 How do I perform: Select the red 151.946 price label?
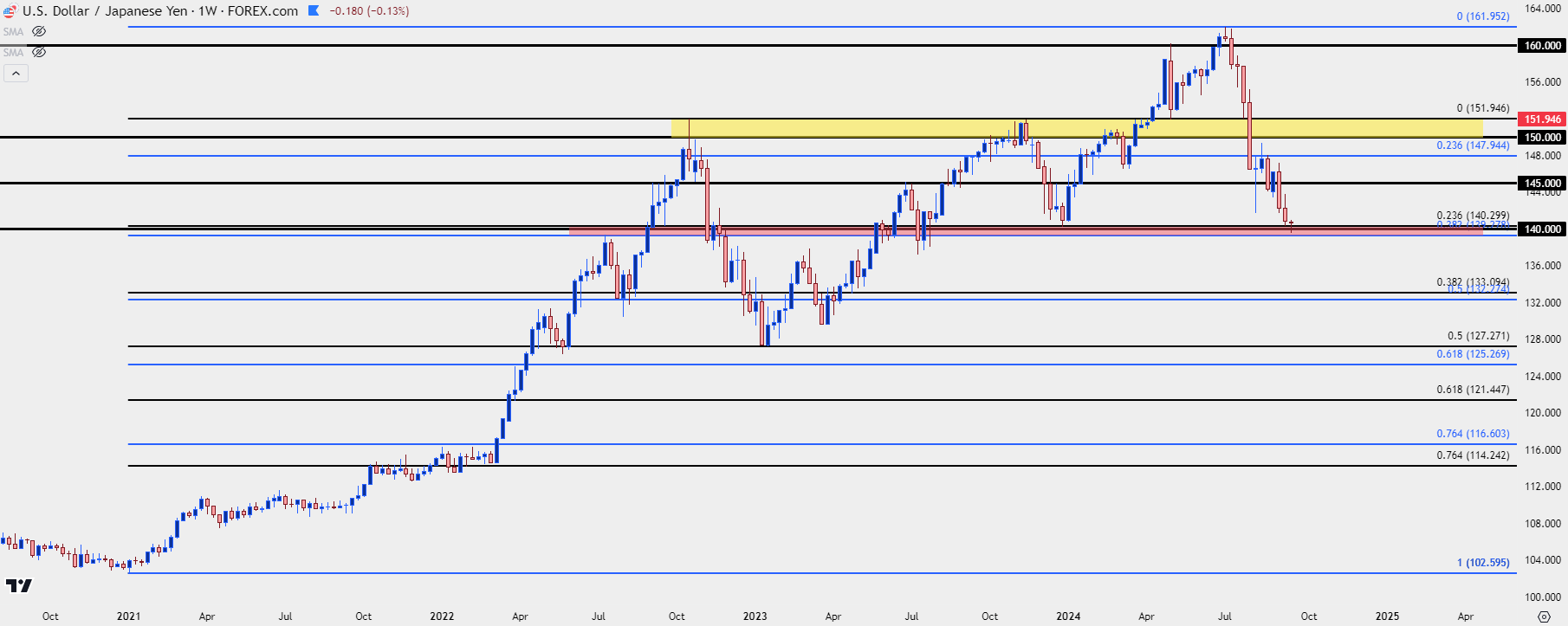[1542, 119]
